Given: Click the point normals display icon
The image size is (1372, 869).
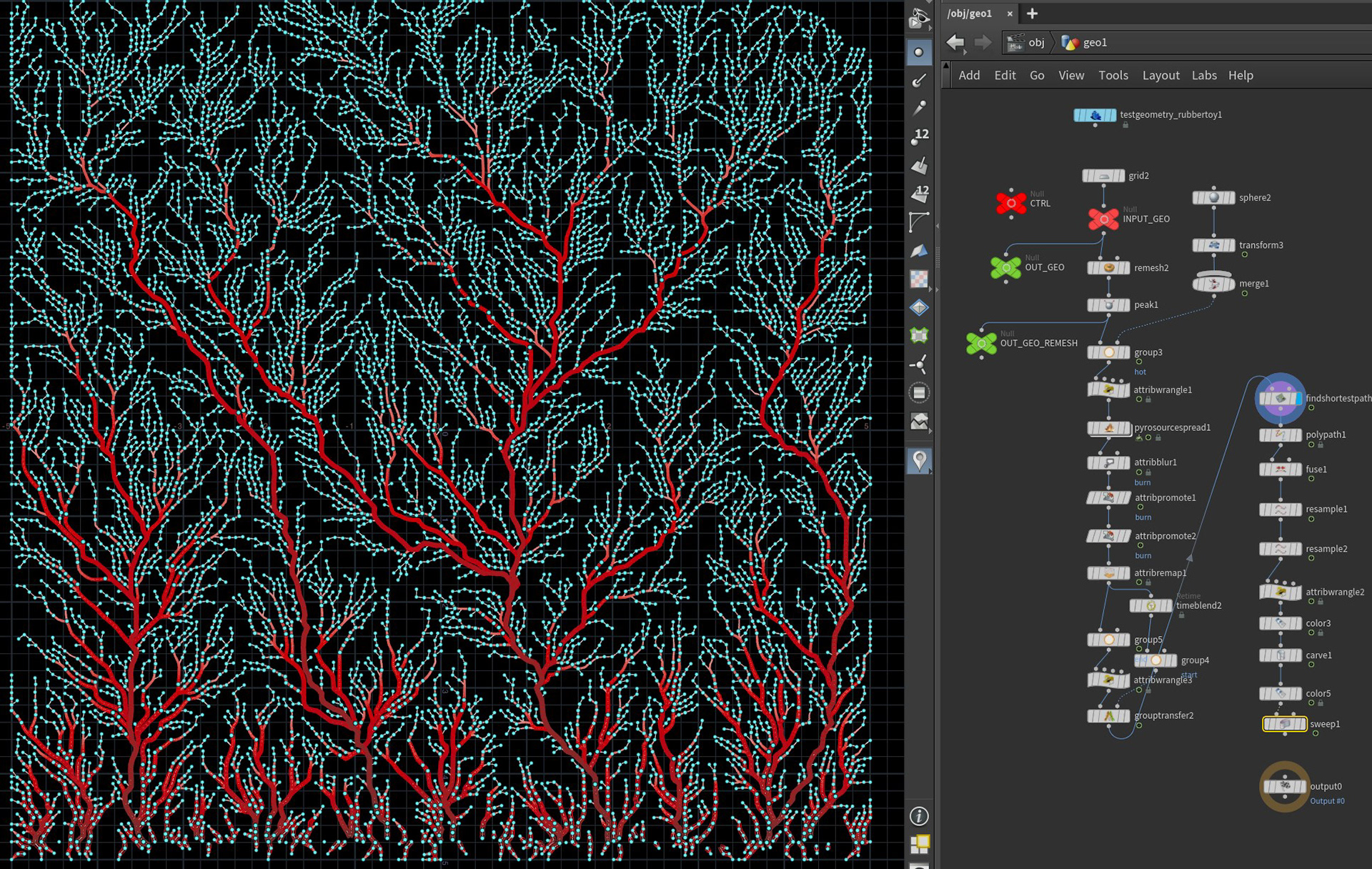Looking at the screenshot, I should pyautogui.click(x=919, y=80).
